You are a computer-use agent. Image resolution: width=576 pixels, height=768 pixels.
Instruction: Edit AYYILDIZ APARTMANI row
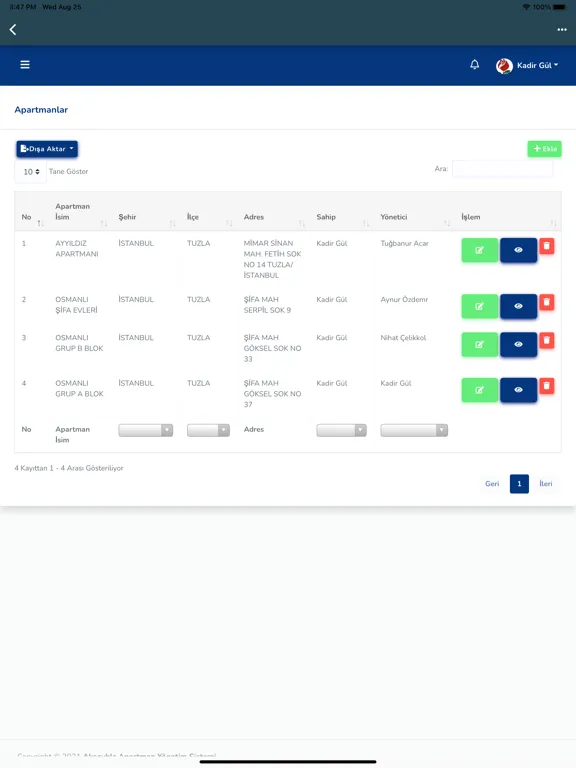point(480,250)
